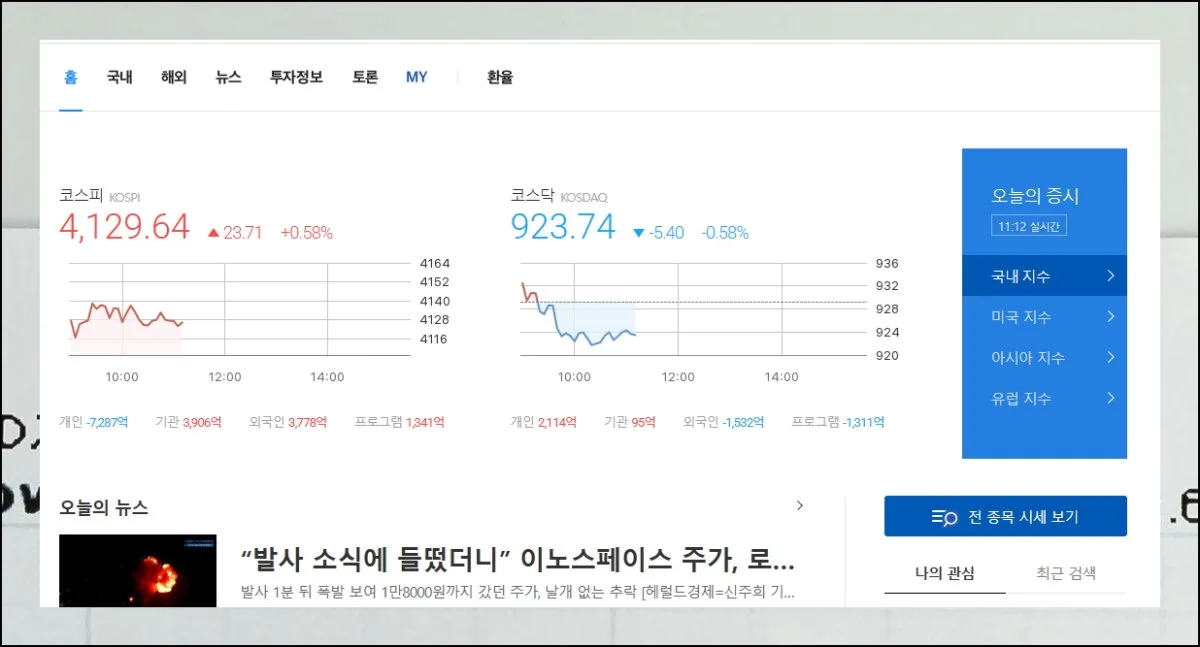
Task: Open the MY tab
Action: pos(416,77)
